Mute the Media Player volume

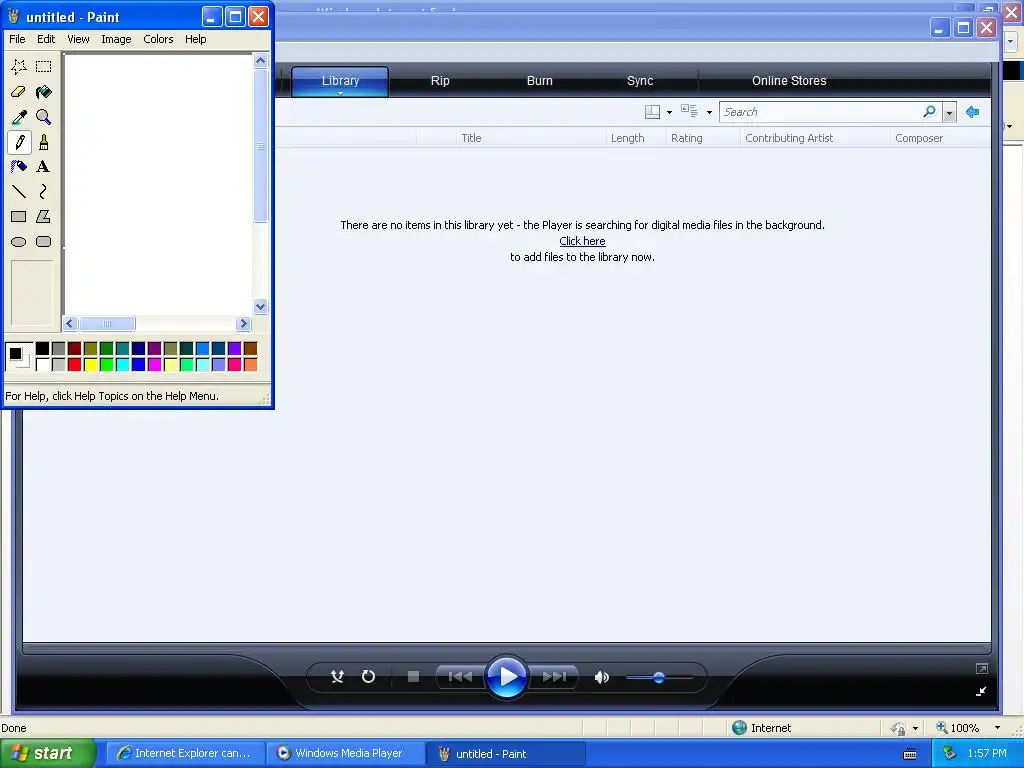pos(601,677)
